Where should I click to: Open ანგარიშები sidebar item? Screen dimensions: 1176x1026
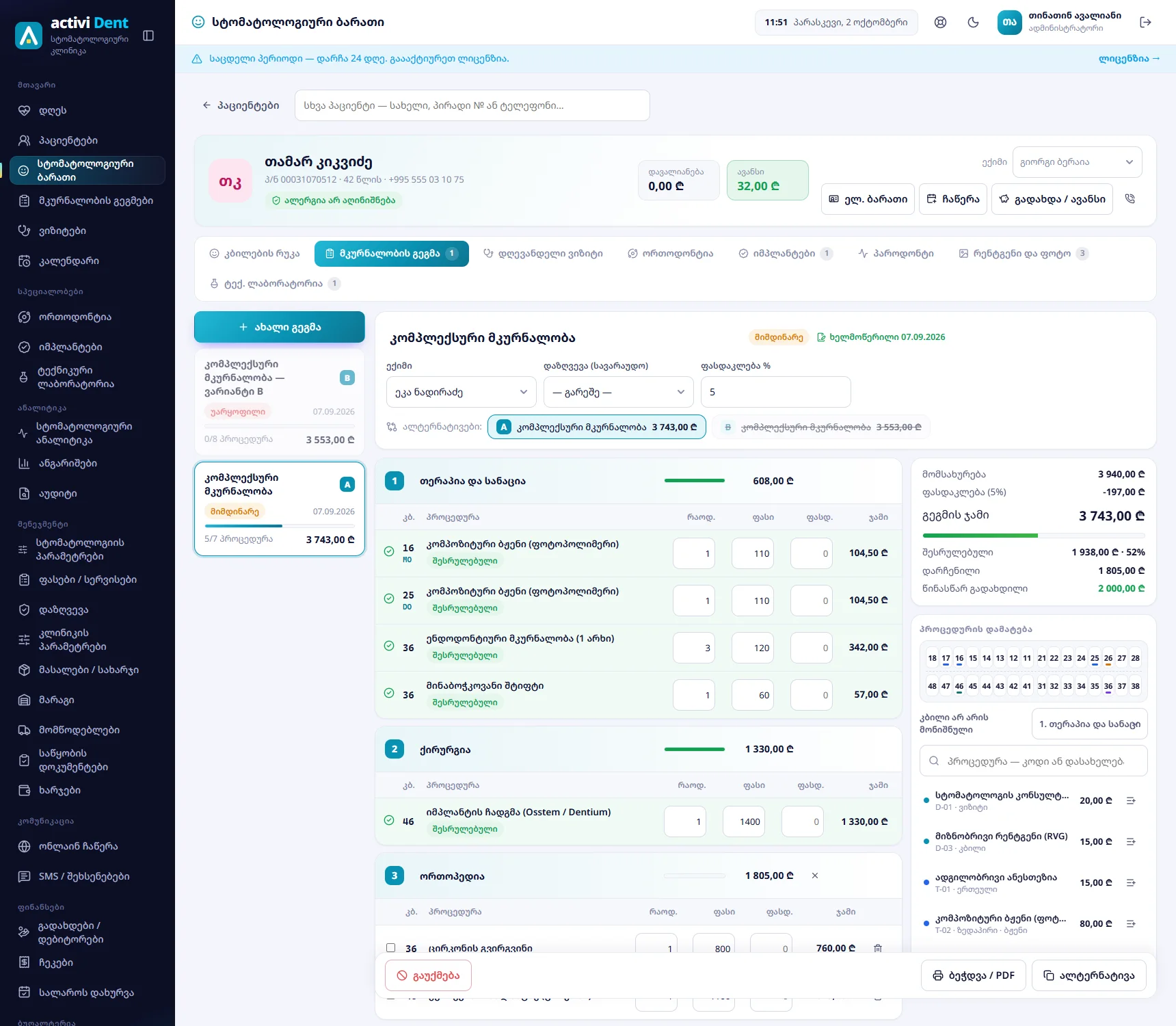(x=88, y=463)
